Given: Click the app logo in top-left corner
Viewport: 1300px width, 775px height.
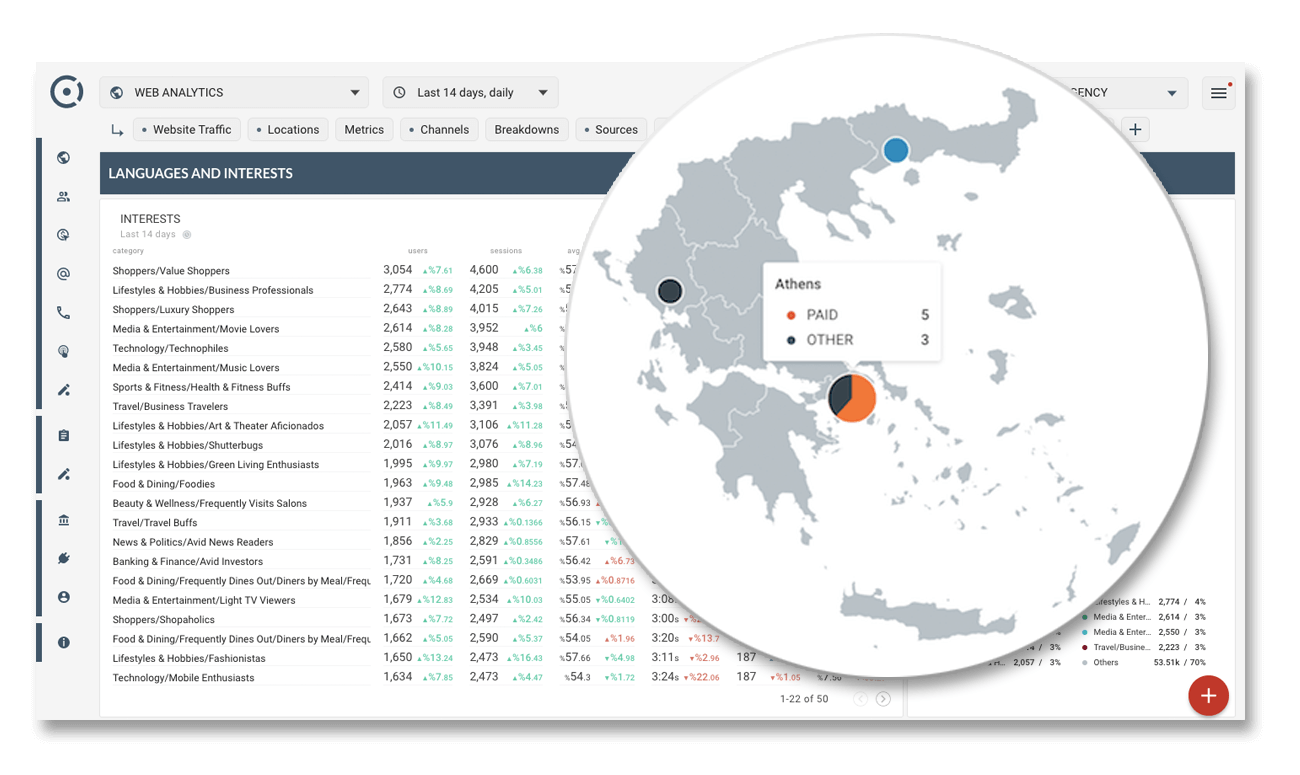Looking at the screenshot, I should coord(67,92).
